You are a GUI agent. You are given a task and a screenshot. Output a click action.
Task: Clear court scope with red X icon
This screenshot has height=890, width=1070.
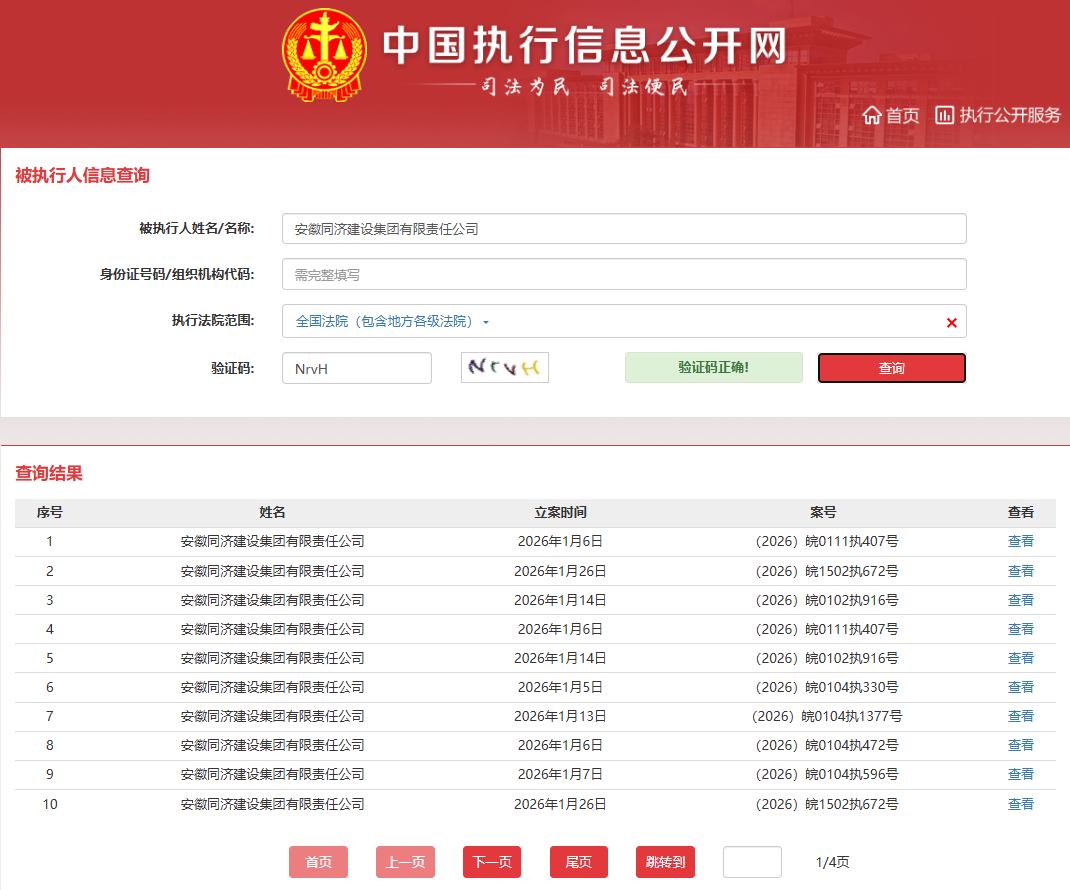[951, 323]
